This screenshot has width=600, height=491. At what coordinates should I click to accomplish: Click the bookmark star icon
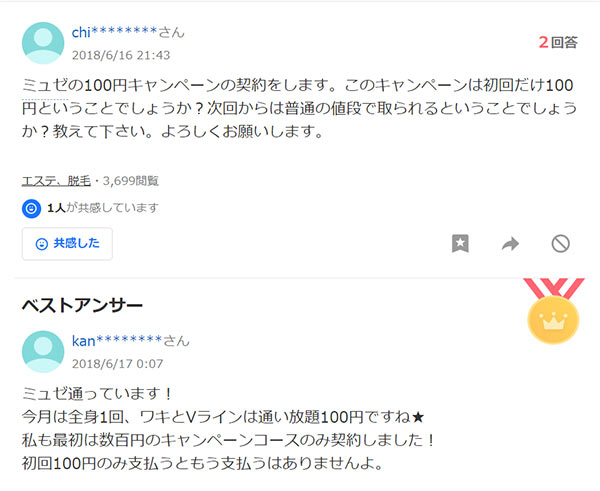(x=460, y=243)
